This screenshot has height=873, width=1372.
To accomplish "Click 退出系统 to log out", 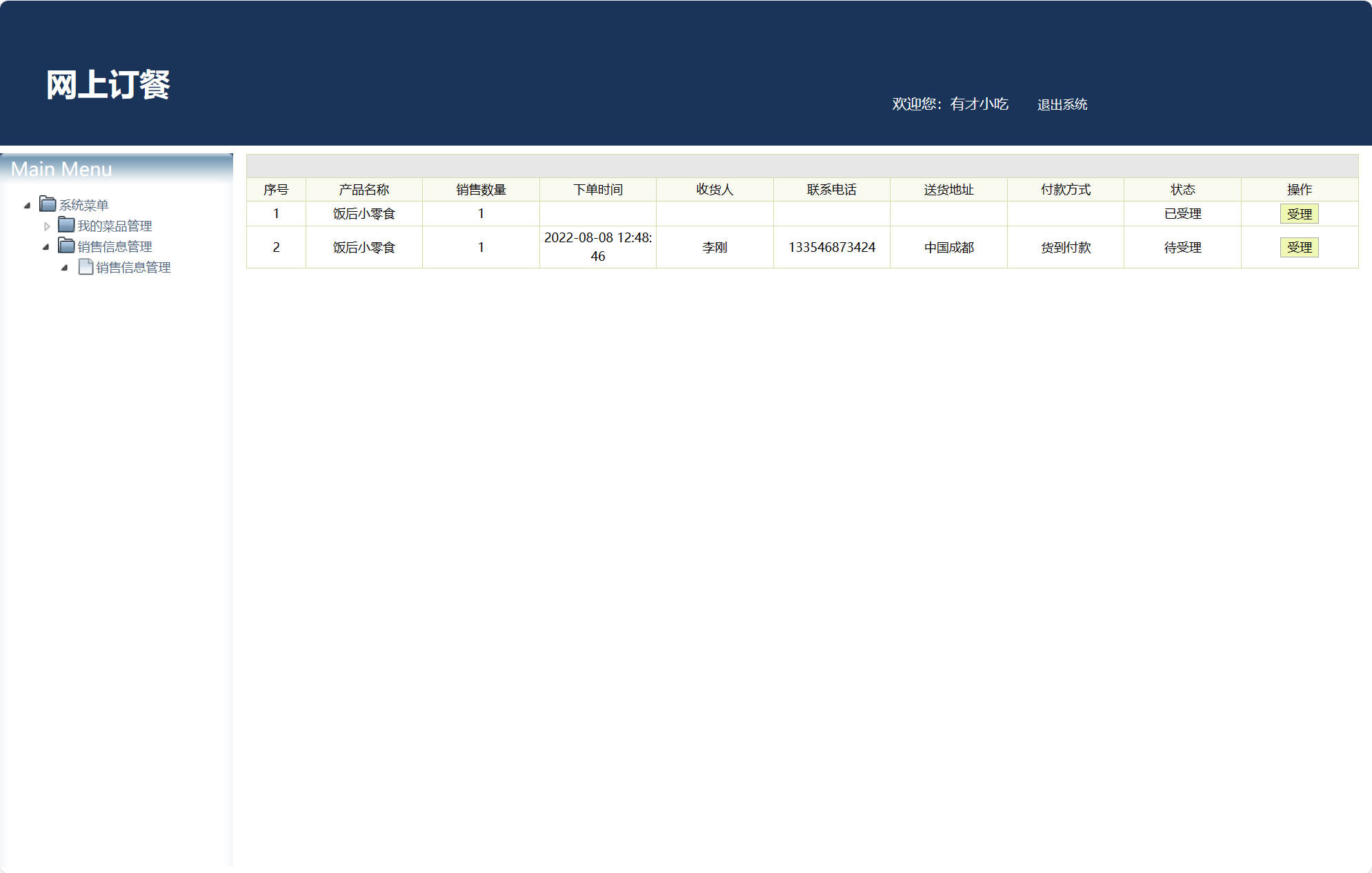I will pyautogui.click(x=1062, y=104).
